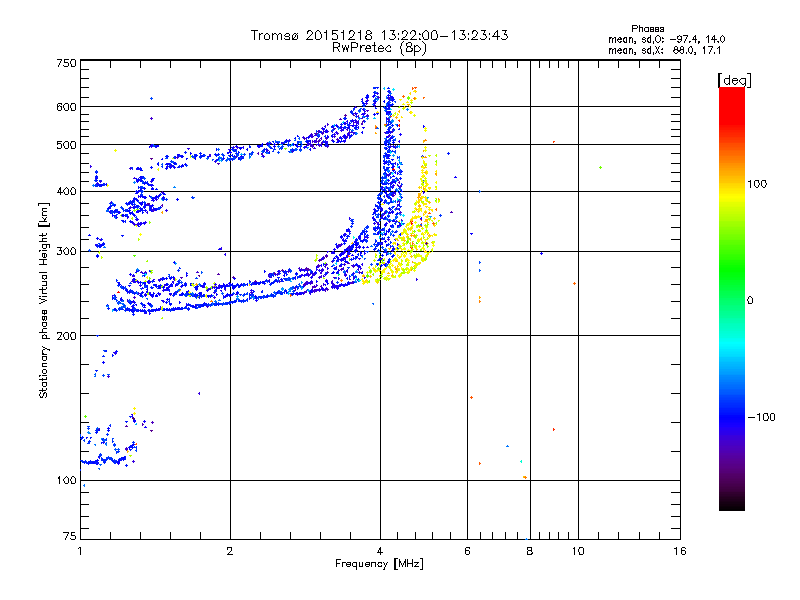Viewport: 800px width, 600px height.
Task: Click the '-100' colorbar tick label
Action: (762, 417)
